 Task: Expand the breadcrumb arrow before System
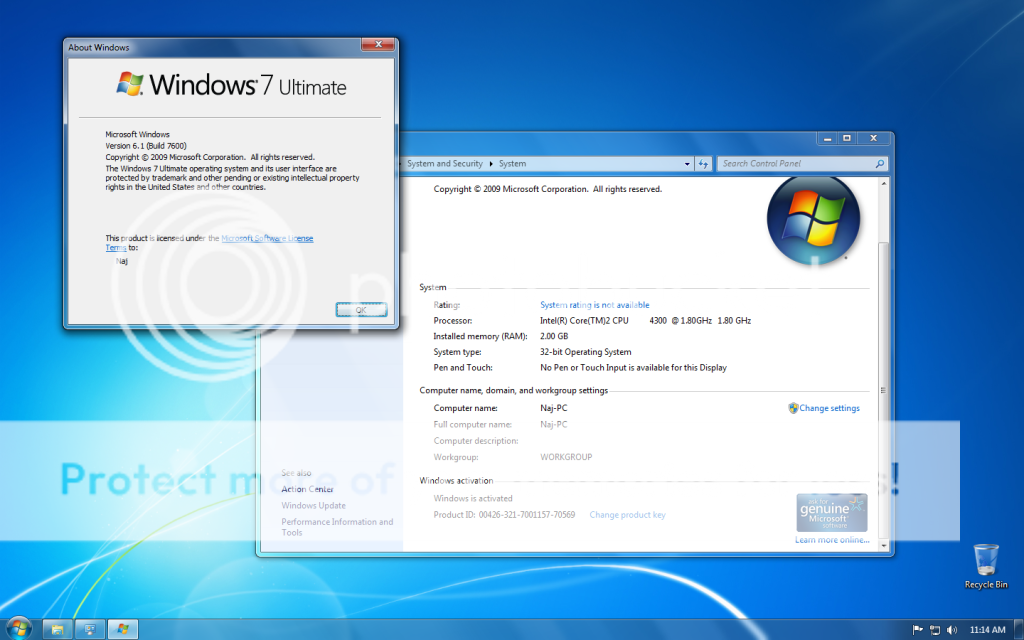coord(491,164)
